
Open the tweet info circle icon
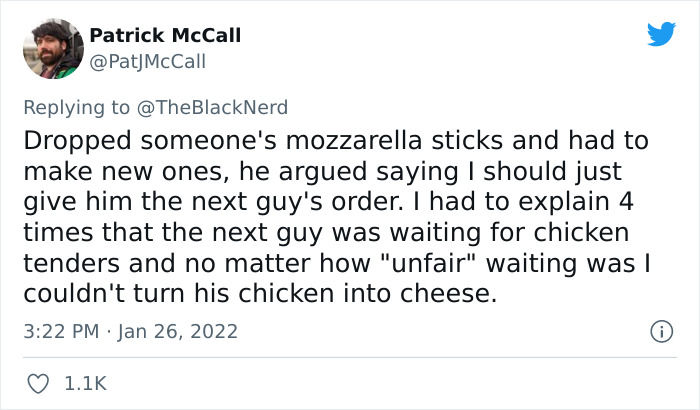658,330
